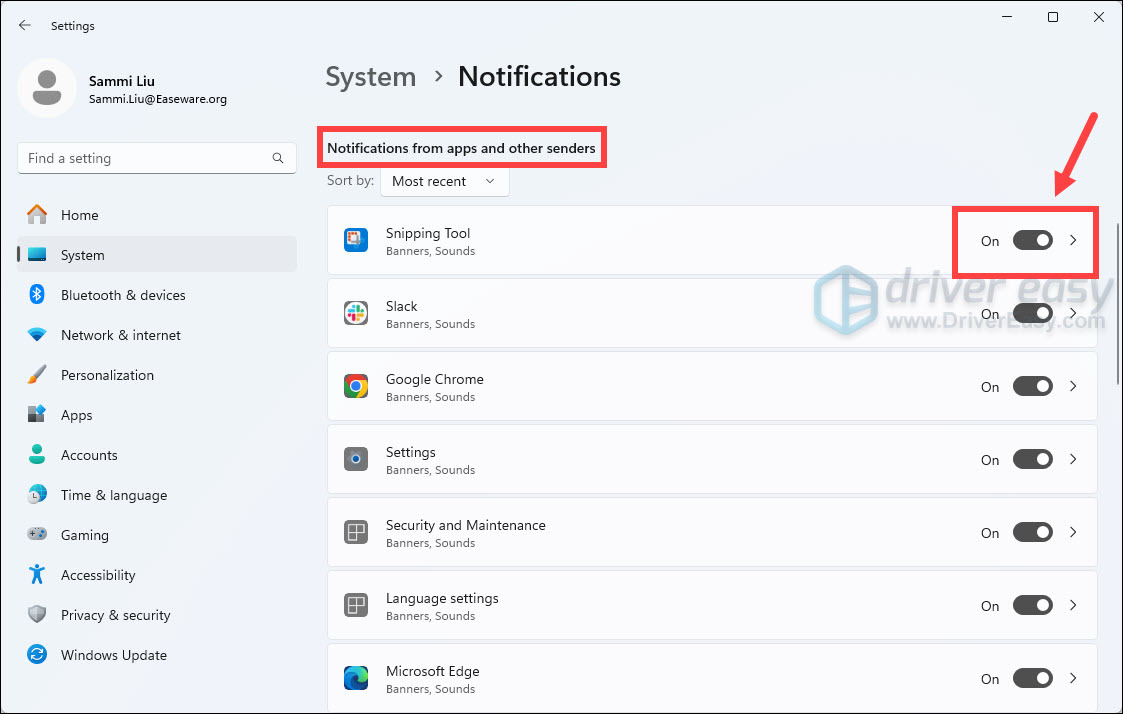Viewport: 1123px width, 714px height.
Task: Click the back arrow in Settings
Action: 25,26
